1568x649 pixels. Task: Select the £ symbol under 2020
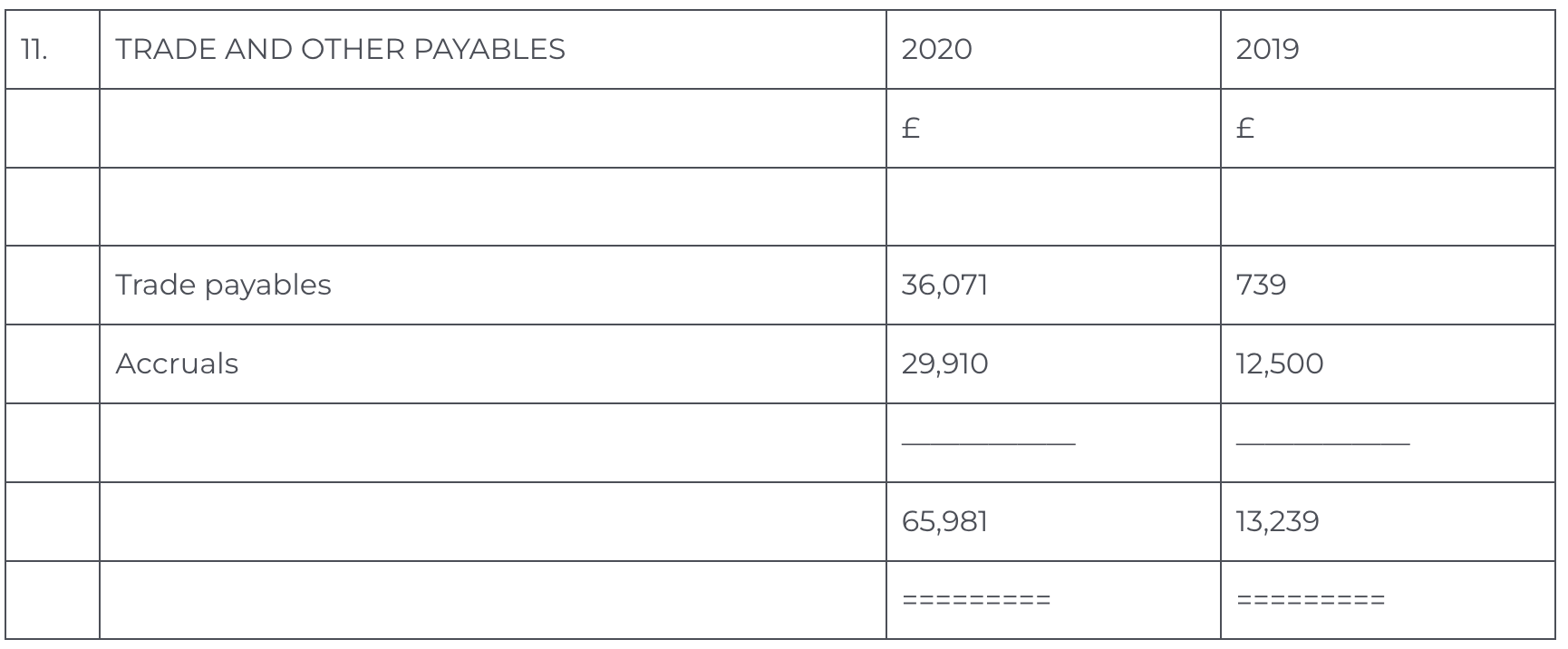pos(911,129)
